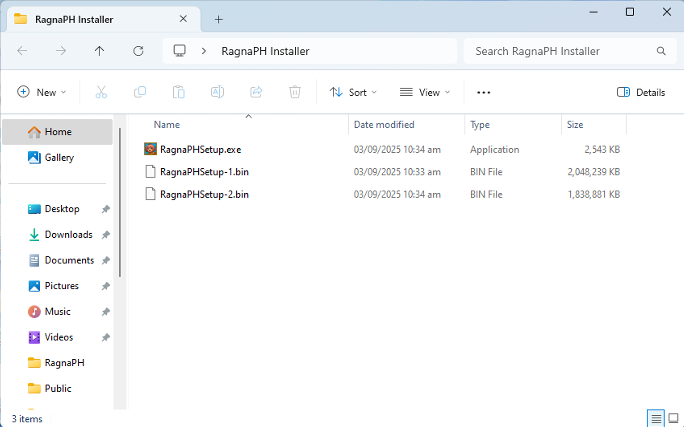Expand the Sort options menu

[x=354, y=92]
